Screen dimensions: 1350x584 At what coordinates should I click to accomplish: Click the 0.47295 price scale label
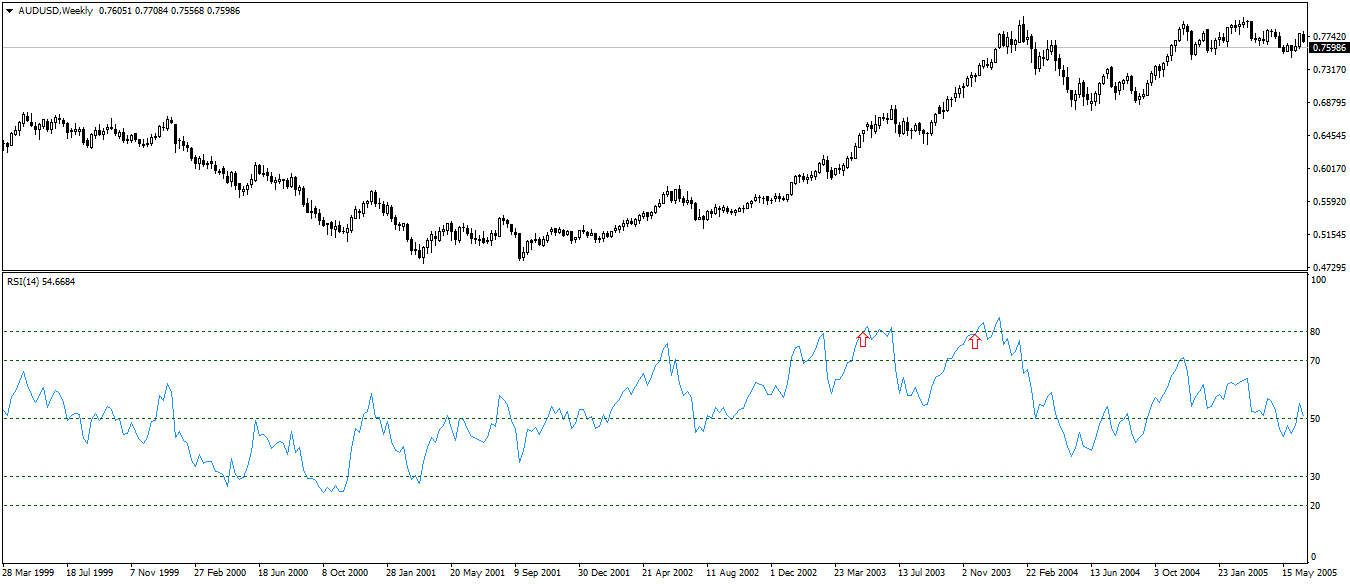pos(1328,267)
